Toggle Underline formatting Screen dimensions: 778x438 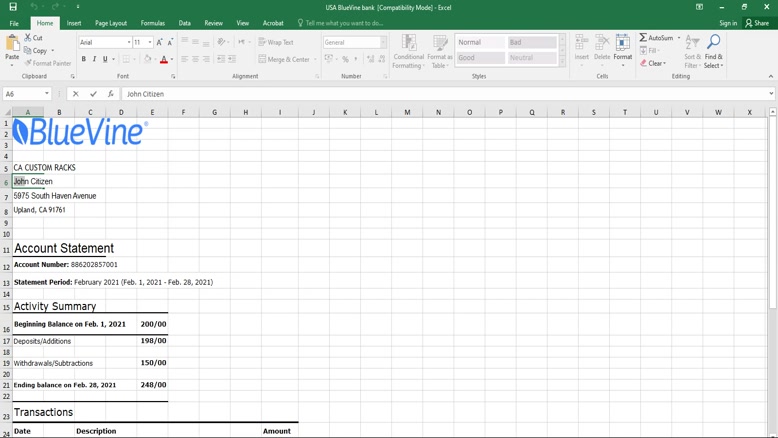click(105, 59)
